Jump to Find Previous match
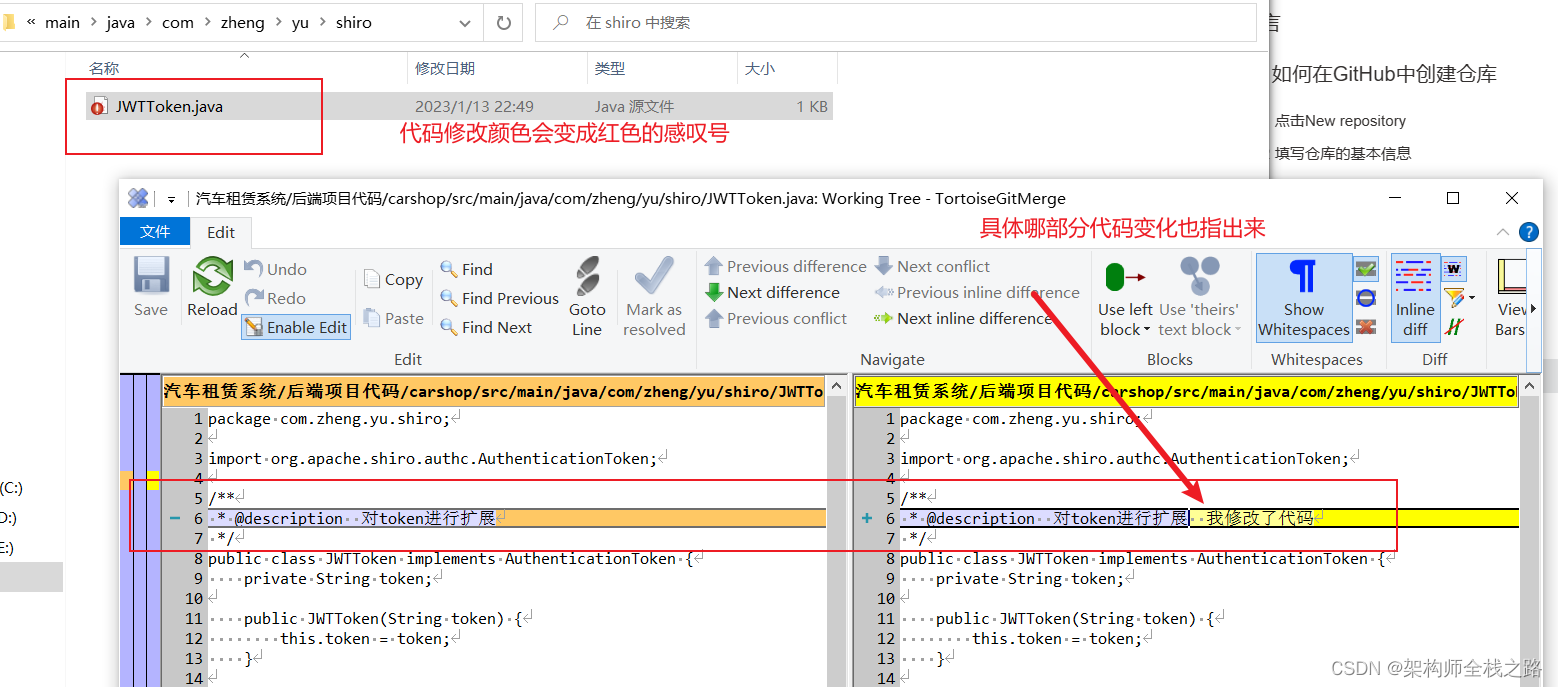Image resolution: width=1558 pixels, height=687 pixels. click(500, 298)
